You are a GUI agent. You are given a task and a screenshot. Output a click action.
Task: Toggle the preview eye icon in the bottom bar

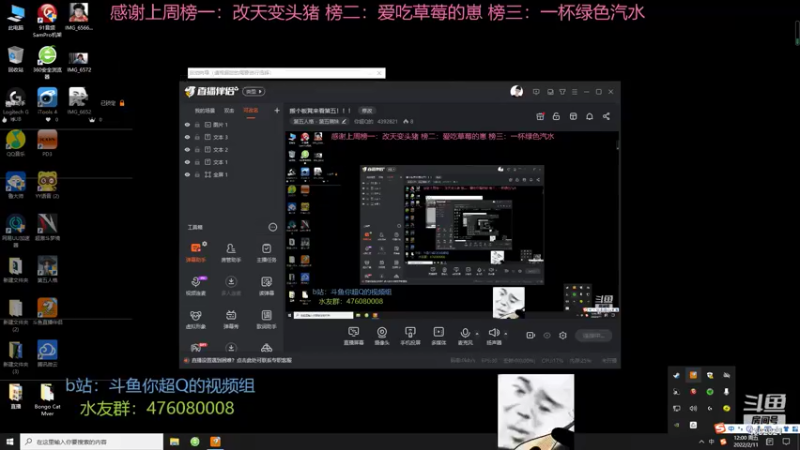(547, 335)
